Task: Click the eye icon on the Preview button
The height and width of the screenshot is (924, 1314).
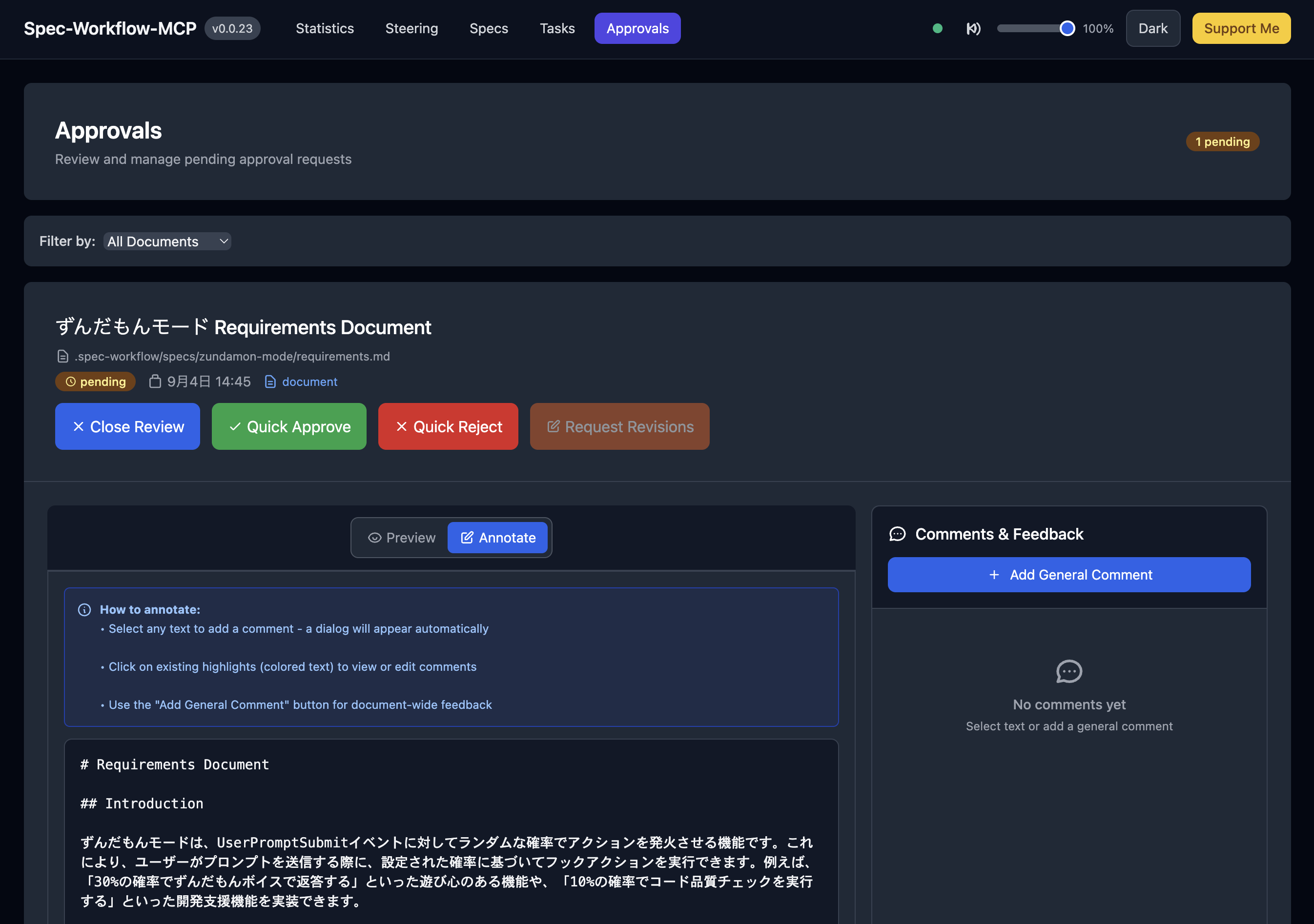Action: click(375, 538)
